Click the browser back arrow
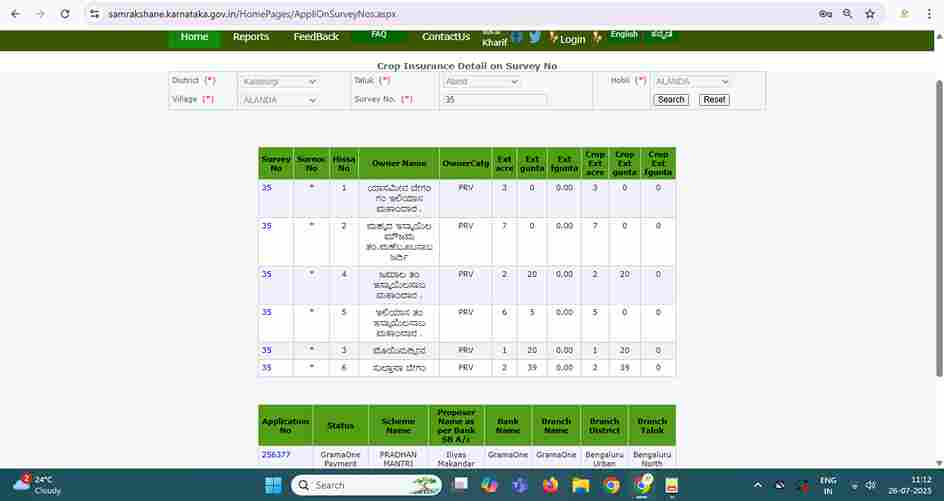The width and height of the screenshot is (944, 501). pos(15,14)
